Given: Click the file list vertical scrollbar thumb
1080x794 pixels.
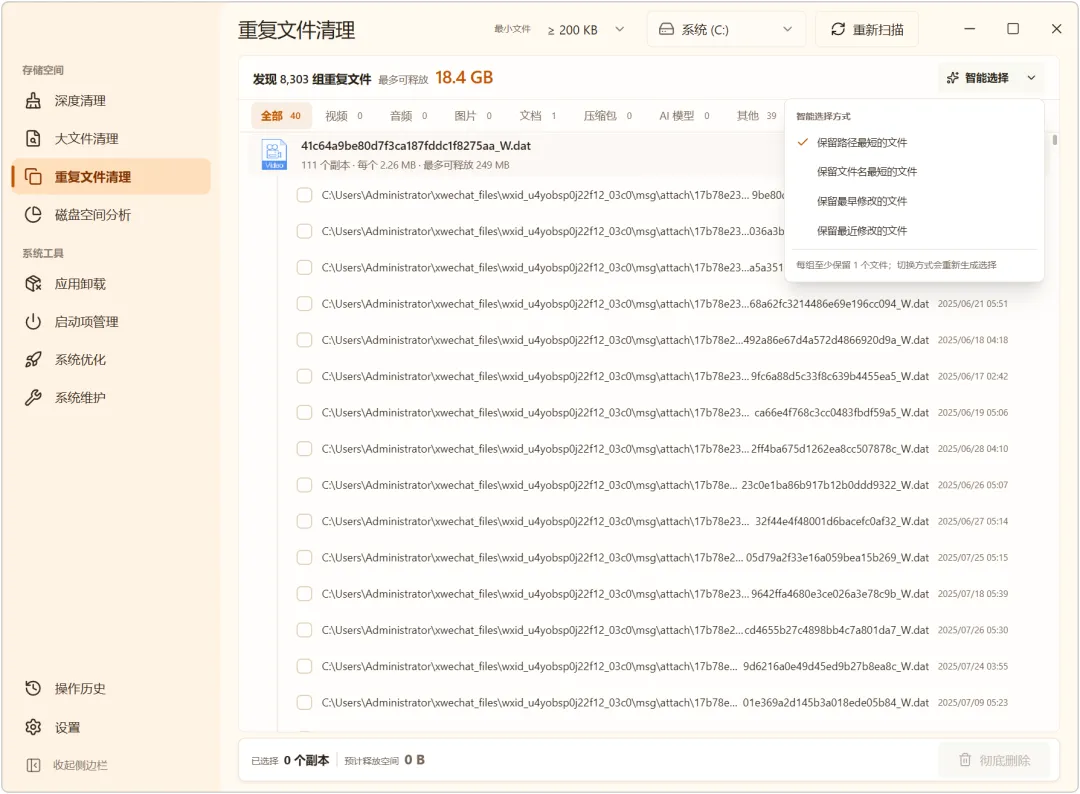Looking at the screenshot, I should tap(1055, 140).
